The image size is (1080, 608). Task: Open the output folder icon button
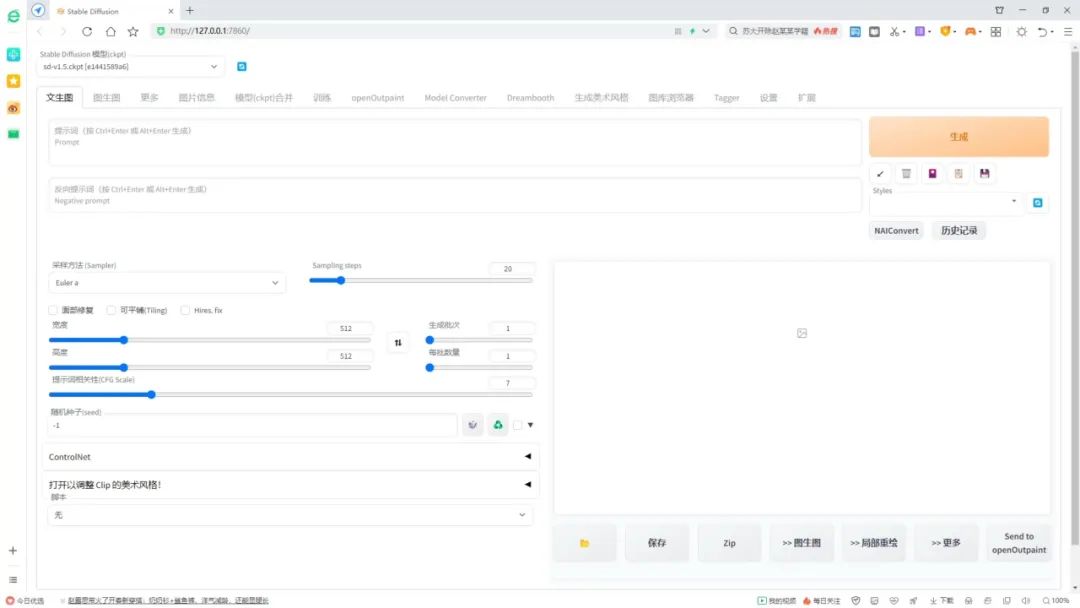(584, 543)
